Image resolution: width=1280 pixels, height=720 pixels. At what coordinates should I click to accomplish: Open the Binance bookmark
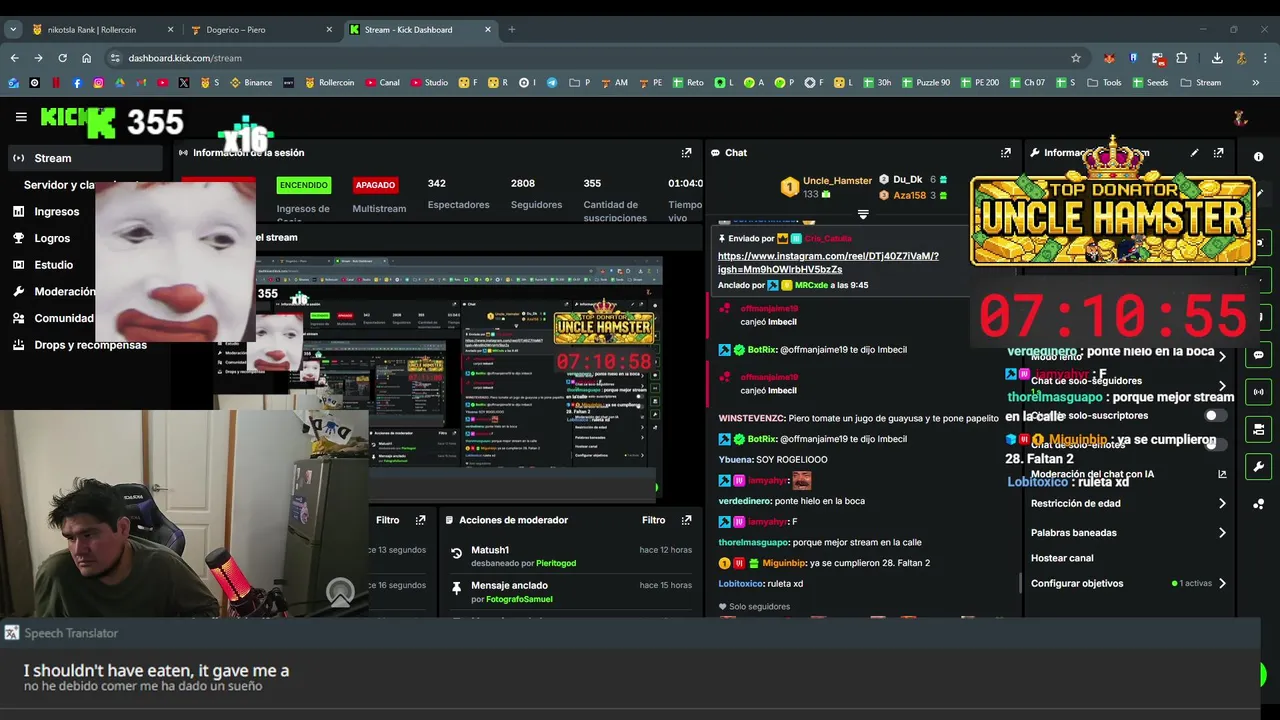point(251,83)
